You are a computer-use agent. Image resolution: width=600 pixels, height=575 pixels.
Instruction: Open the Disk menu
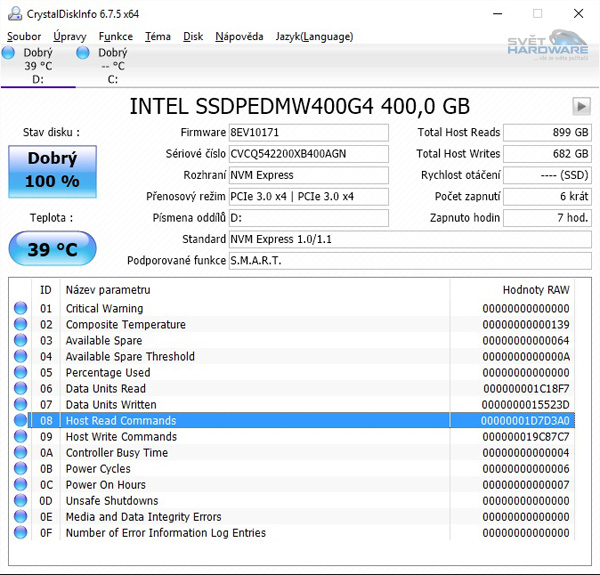193,37
